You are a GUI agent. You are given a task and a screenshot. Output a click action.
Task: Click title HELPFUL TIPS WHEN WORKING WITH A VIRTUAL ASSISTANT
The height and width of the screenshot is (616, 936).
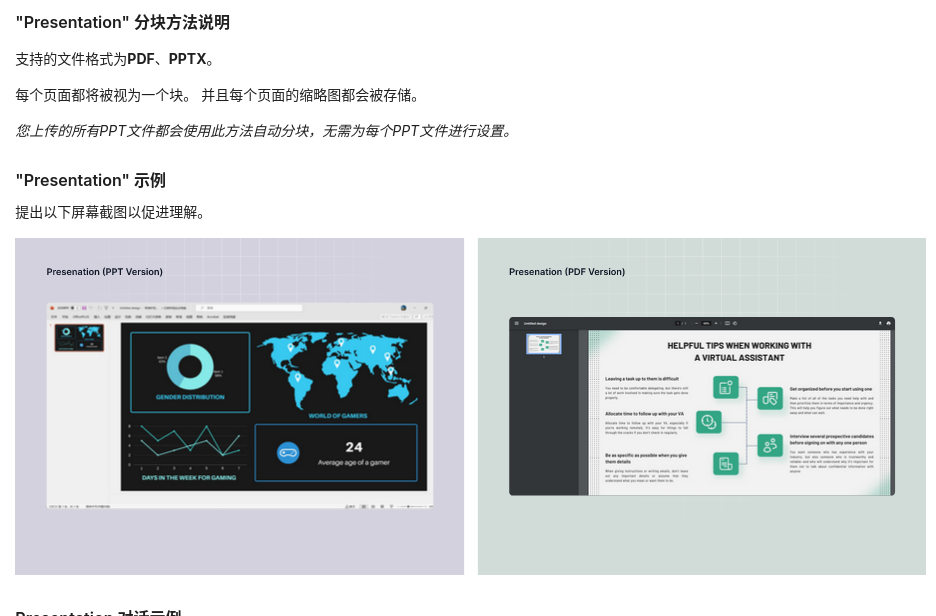pos(739,352)
